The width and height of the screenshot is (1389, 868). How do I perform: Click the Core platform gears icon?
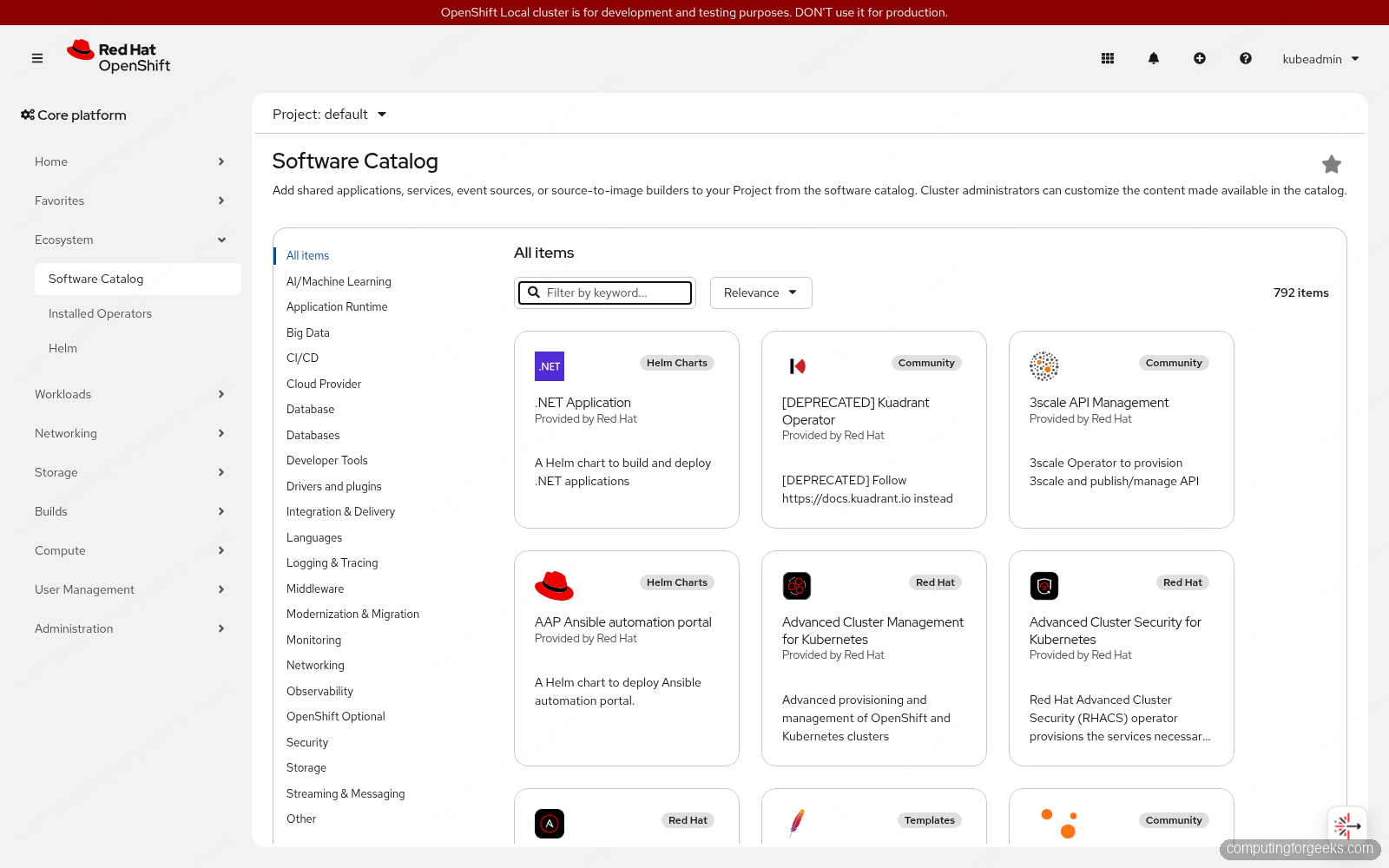[28, 115]
